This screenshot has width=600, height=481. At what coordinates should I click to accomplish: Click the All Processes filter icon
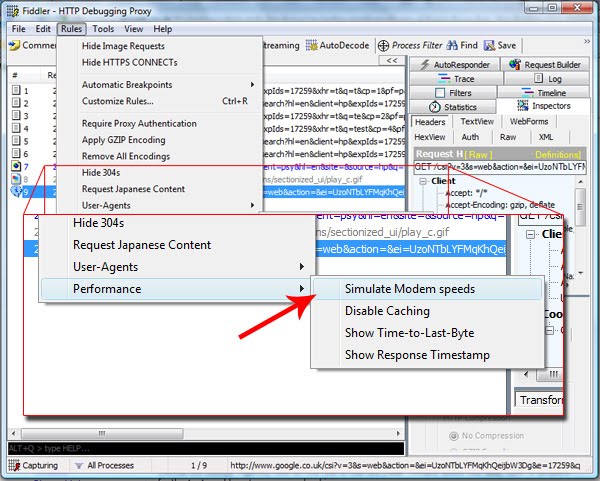click(x=79, y=466)
